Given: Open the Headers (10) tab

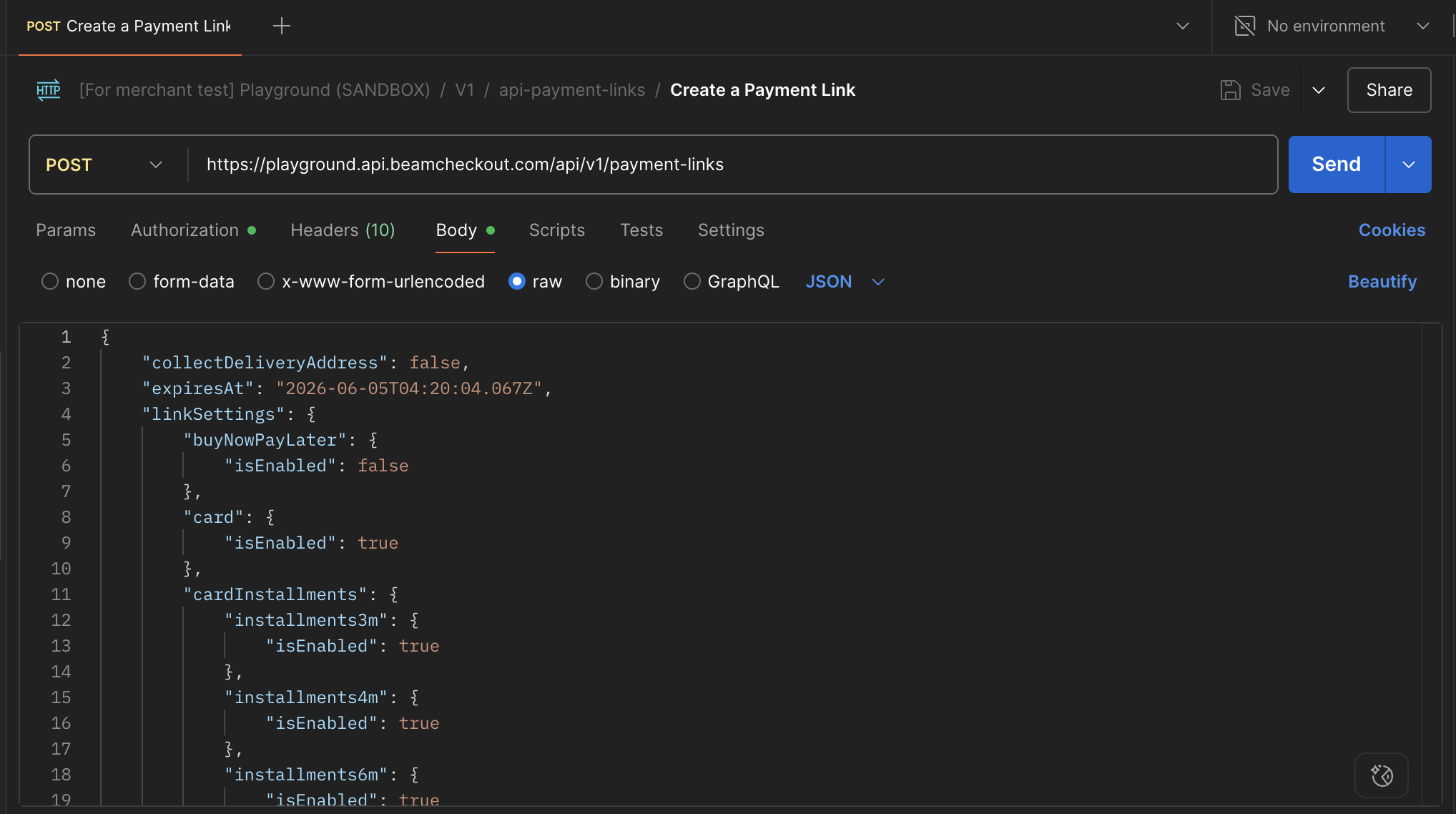Looking at the screenshot, I should pos(343,230).
